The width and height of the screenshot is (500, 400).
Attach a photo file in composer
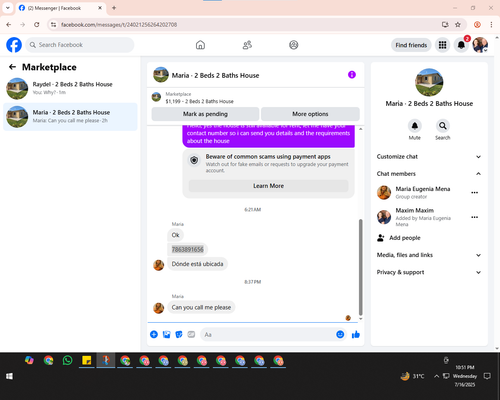pos(166,334)
